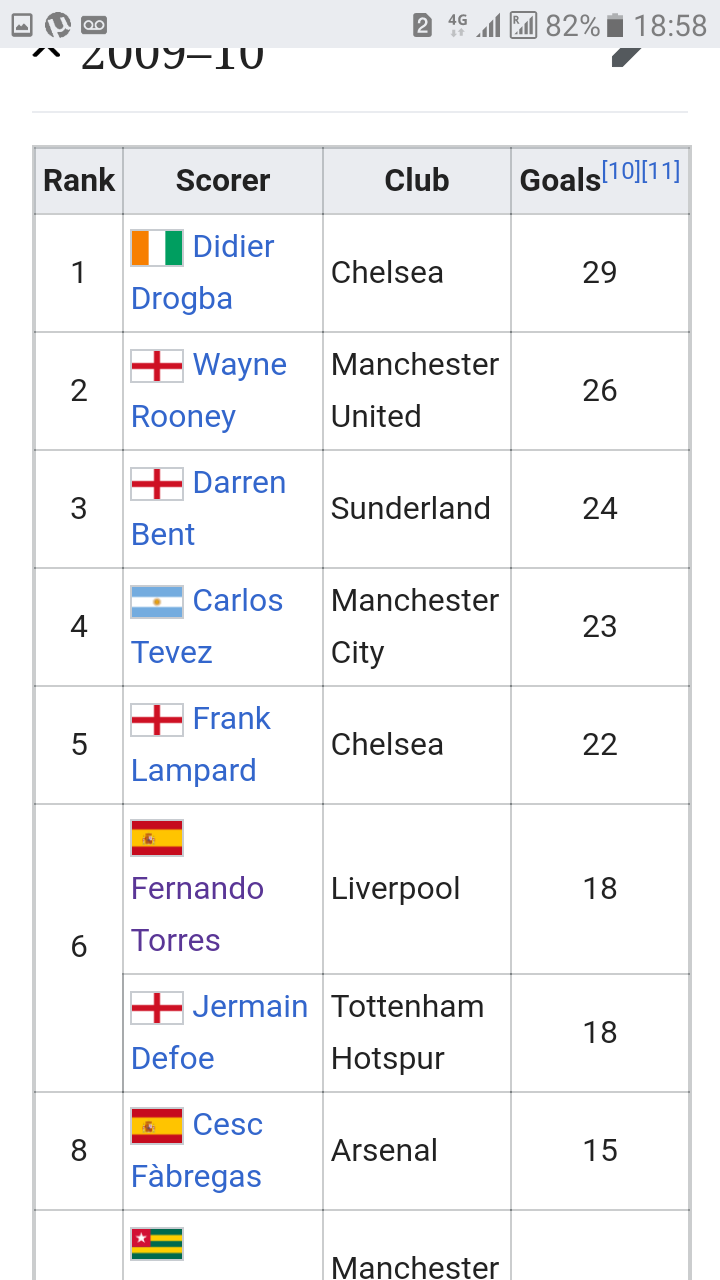Screen dimensions: 720x1280
Task: Tap the 2009–10 section heading text
Action: point(172,56)
